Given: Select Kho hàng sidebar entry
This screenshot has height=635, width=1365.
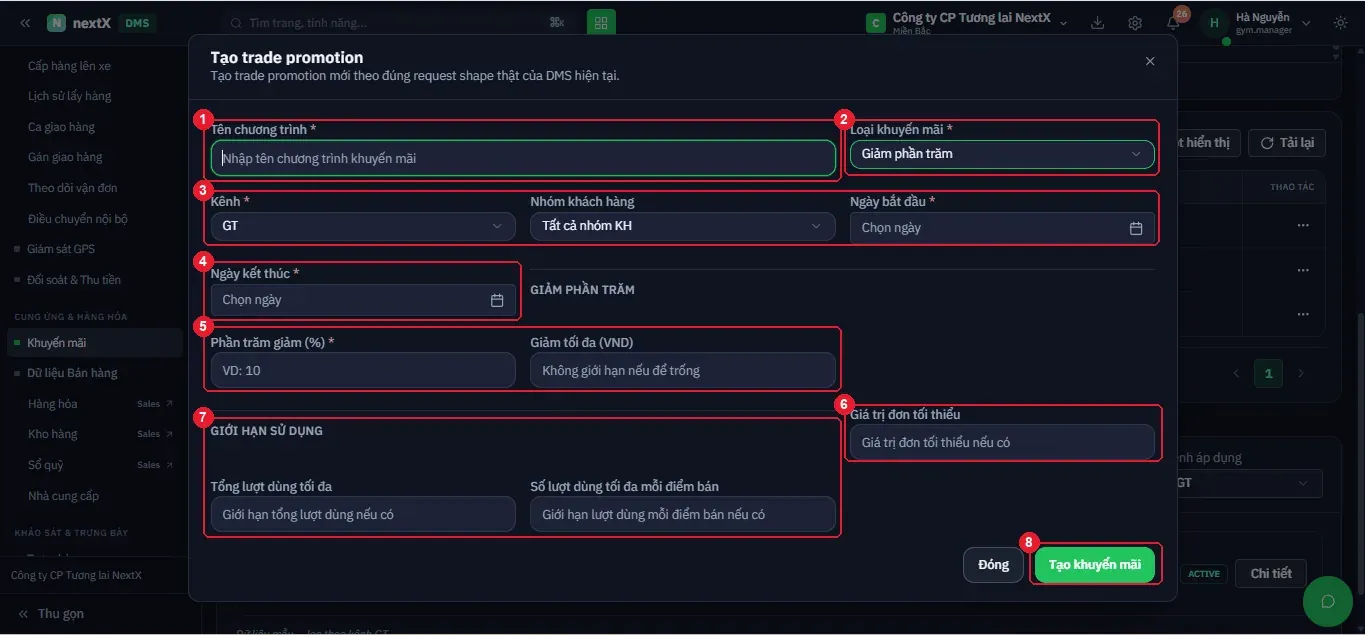Looking at the screenshot, I should click(53, 434).
